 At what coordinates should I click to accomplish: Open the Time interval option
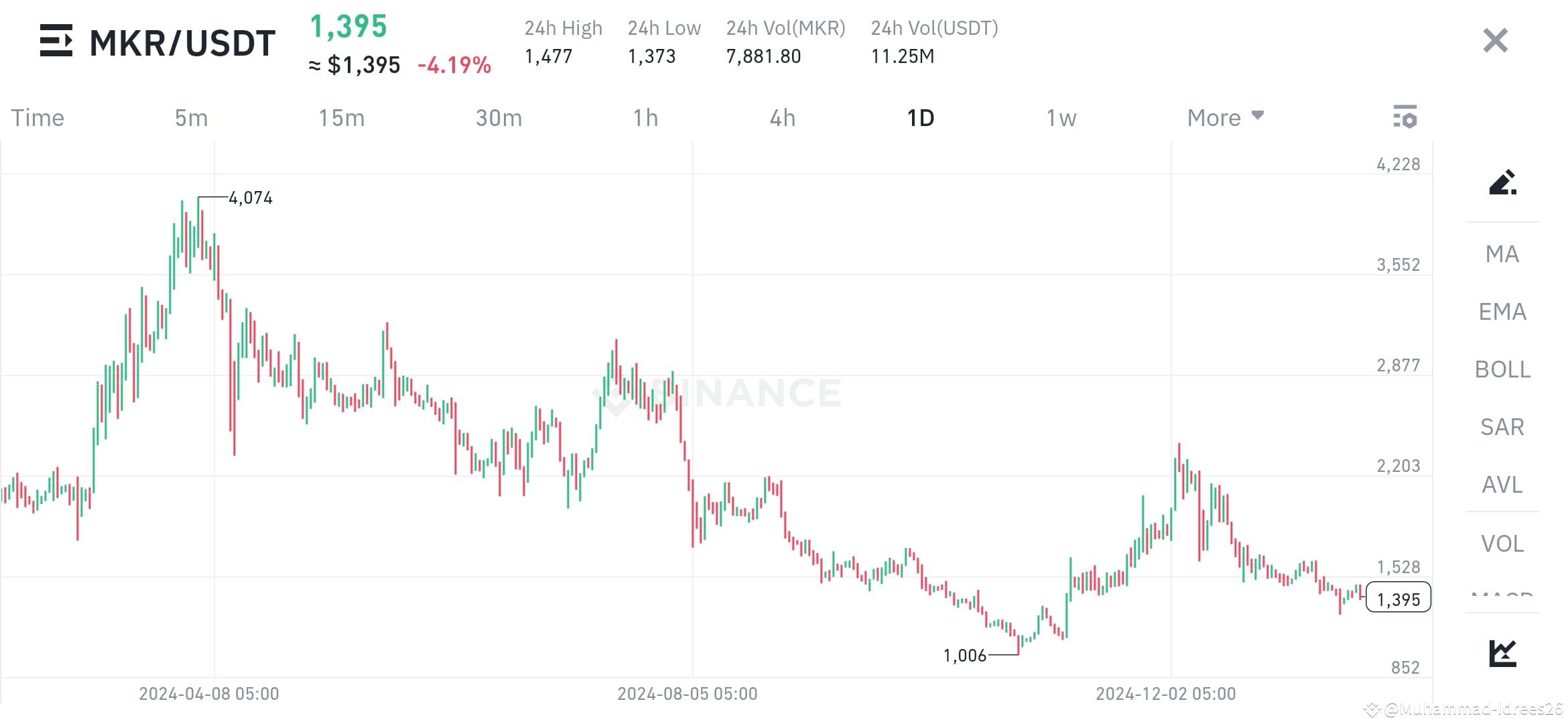(x=37, y=117)
